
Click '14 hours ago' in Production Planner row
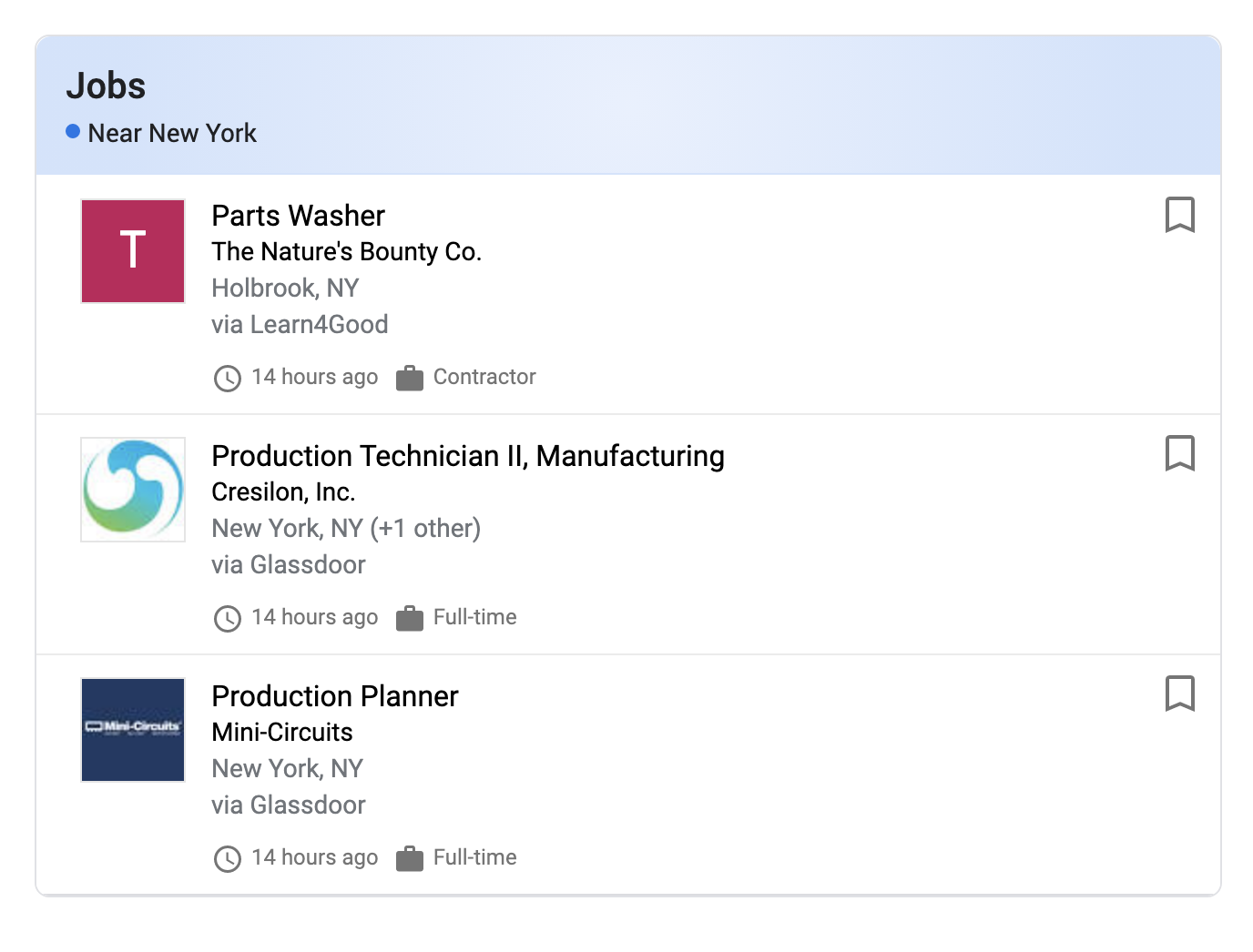coord(315,857)
